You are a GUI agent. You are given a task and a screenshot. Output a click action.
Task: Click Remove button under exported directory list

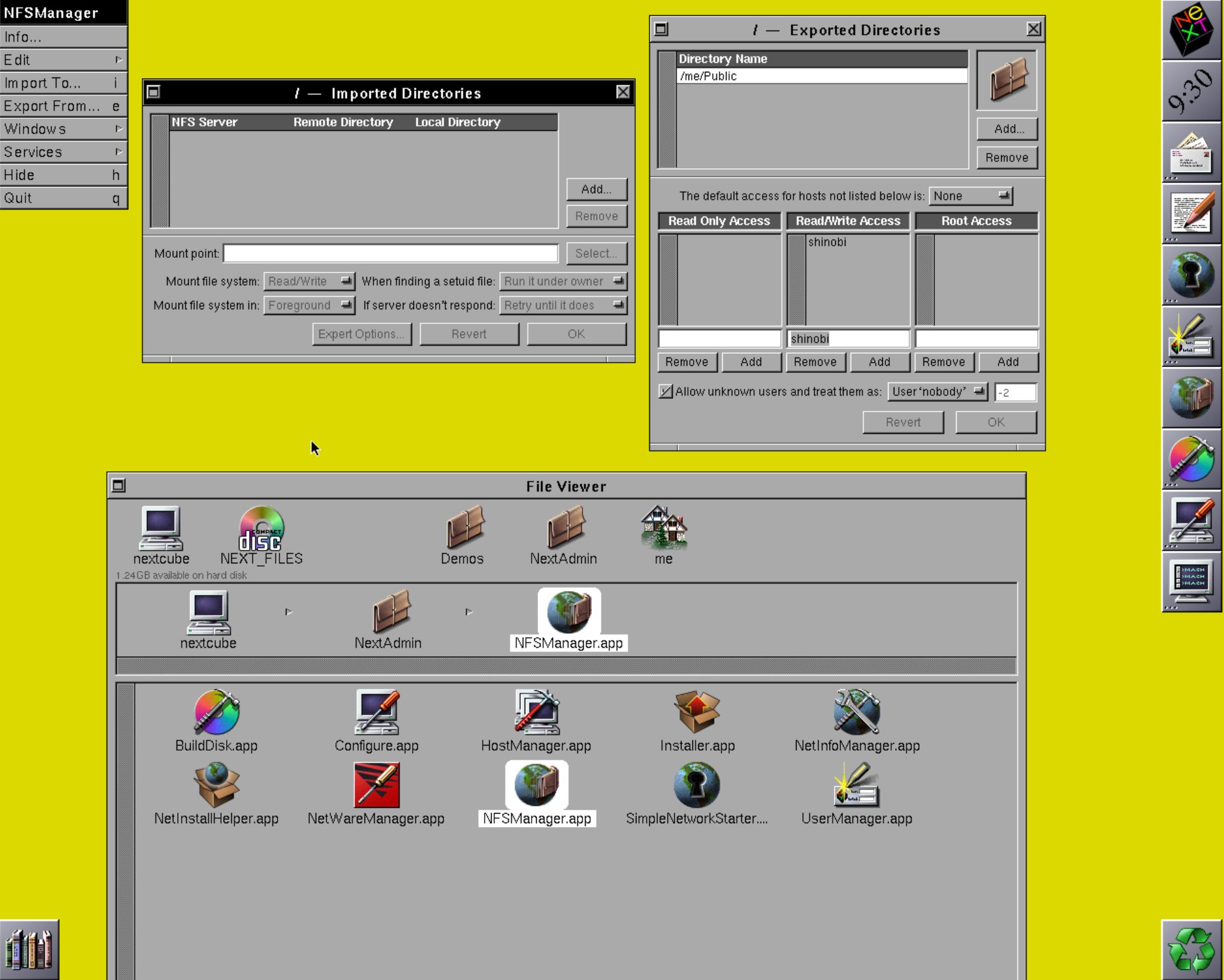(1006, 158)
